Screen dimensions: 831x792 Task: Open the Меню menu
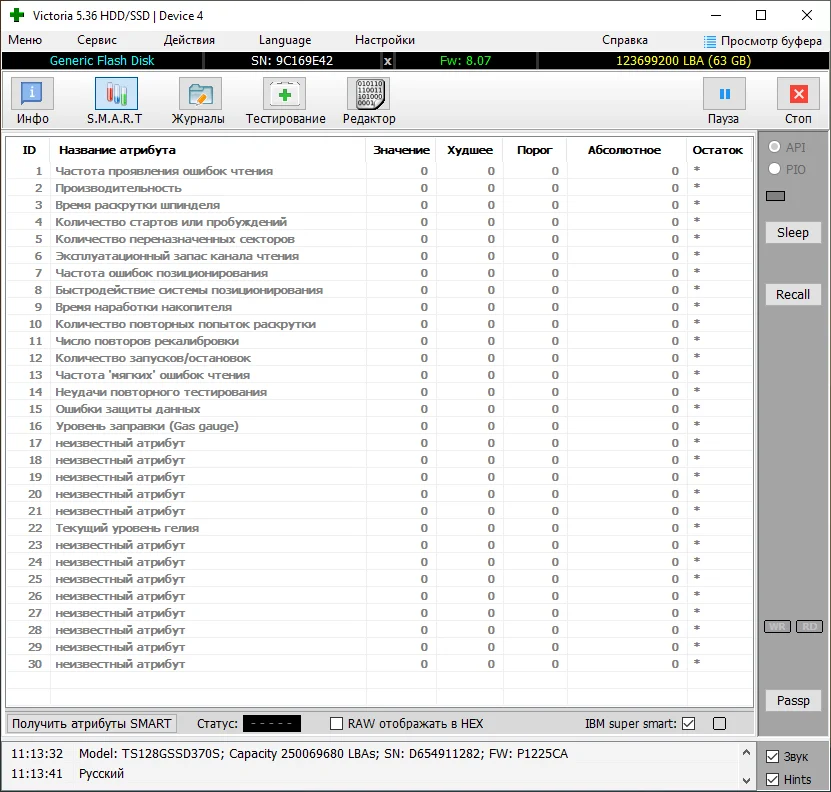25,40
